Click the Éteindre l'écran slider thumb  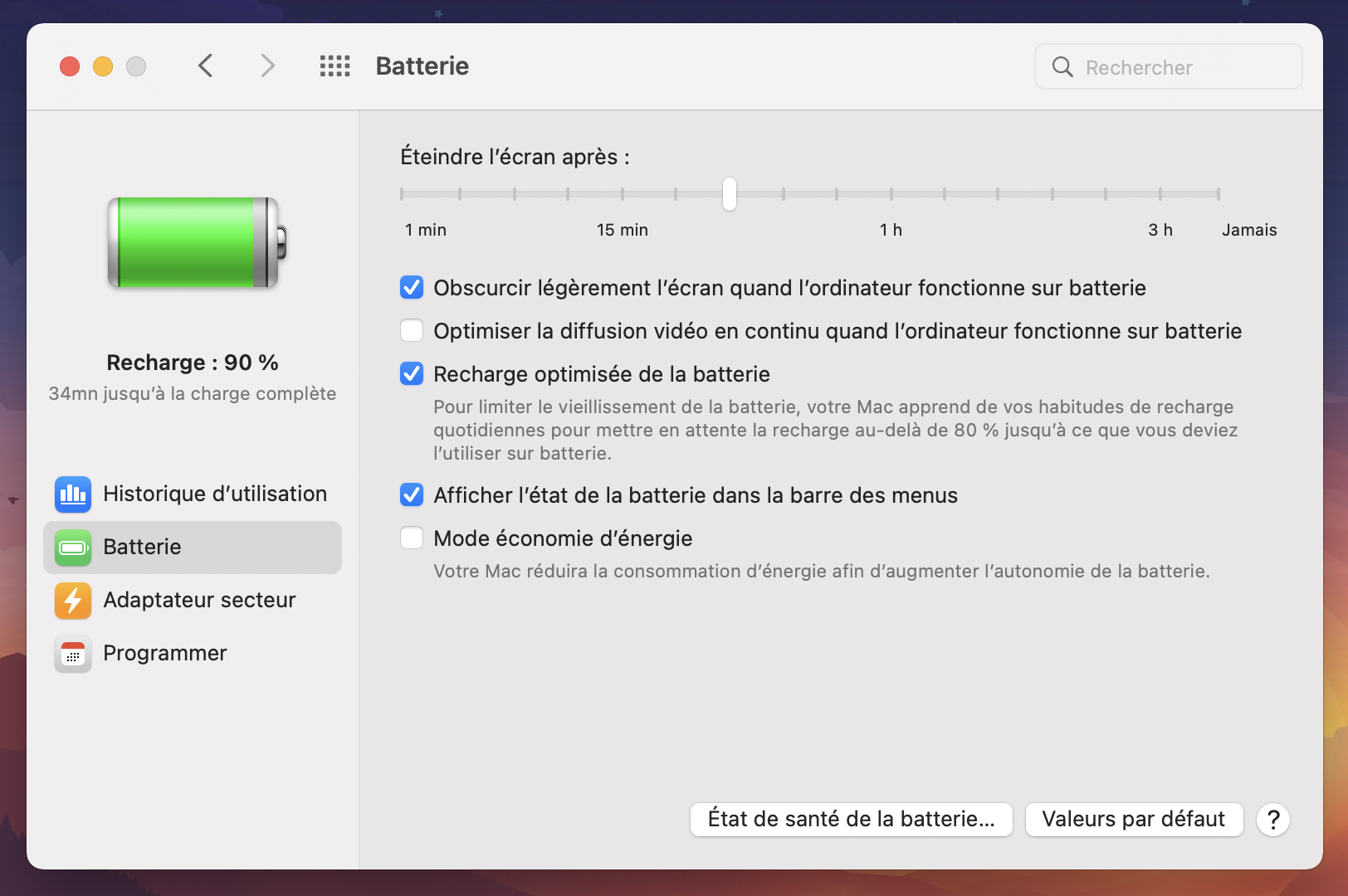click(730, 194)
